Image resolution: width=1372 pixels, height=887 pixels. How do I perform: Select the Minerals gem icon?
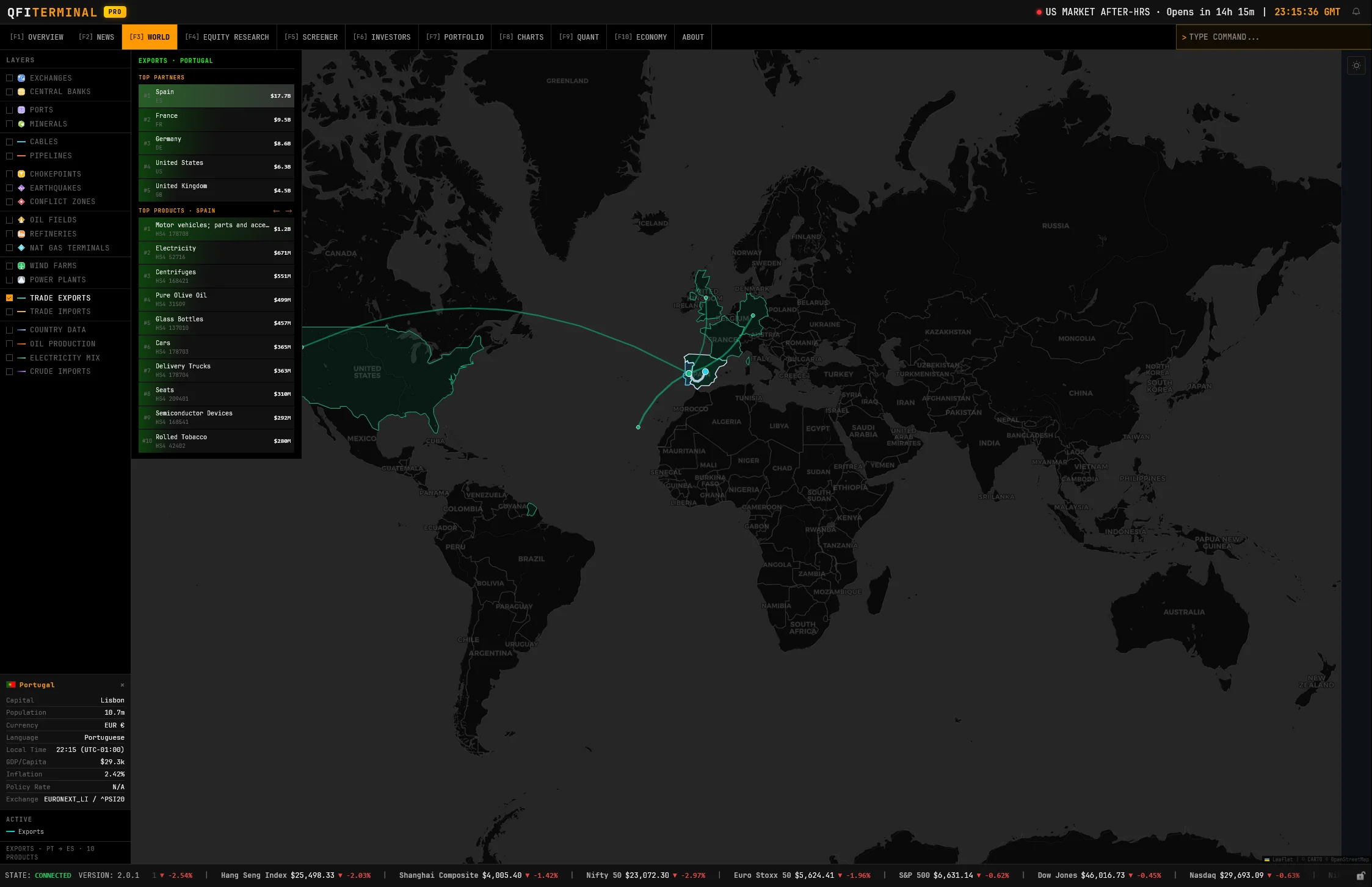[x=21, y=124]
